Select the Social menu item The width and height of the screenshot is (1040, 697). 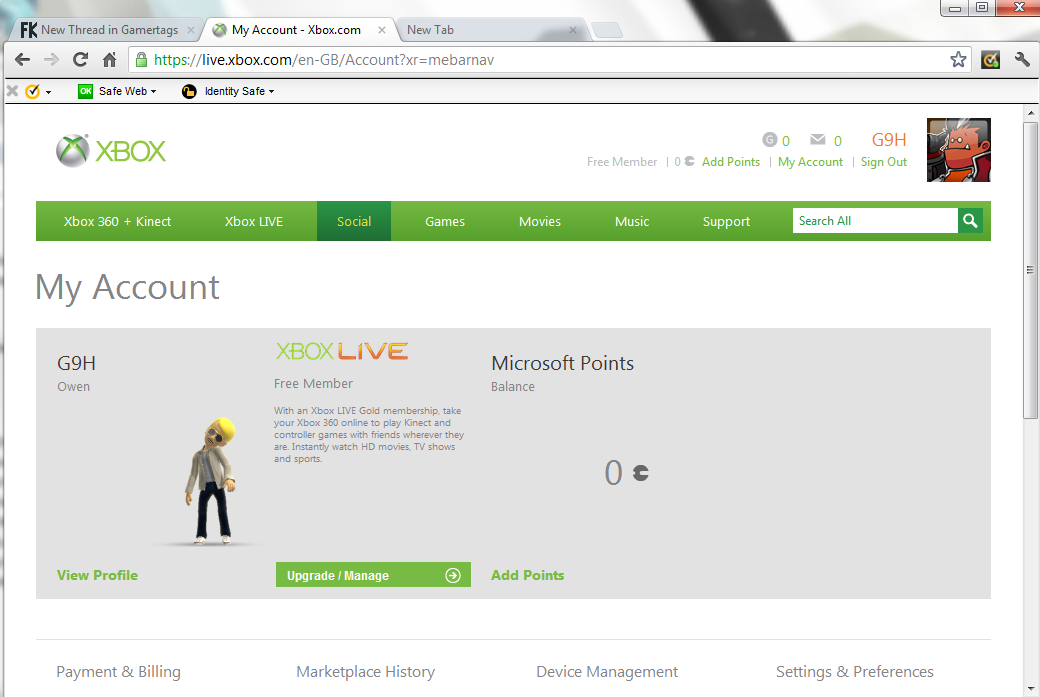tap(354, 221)
